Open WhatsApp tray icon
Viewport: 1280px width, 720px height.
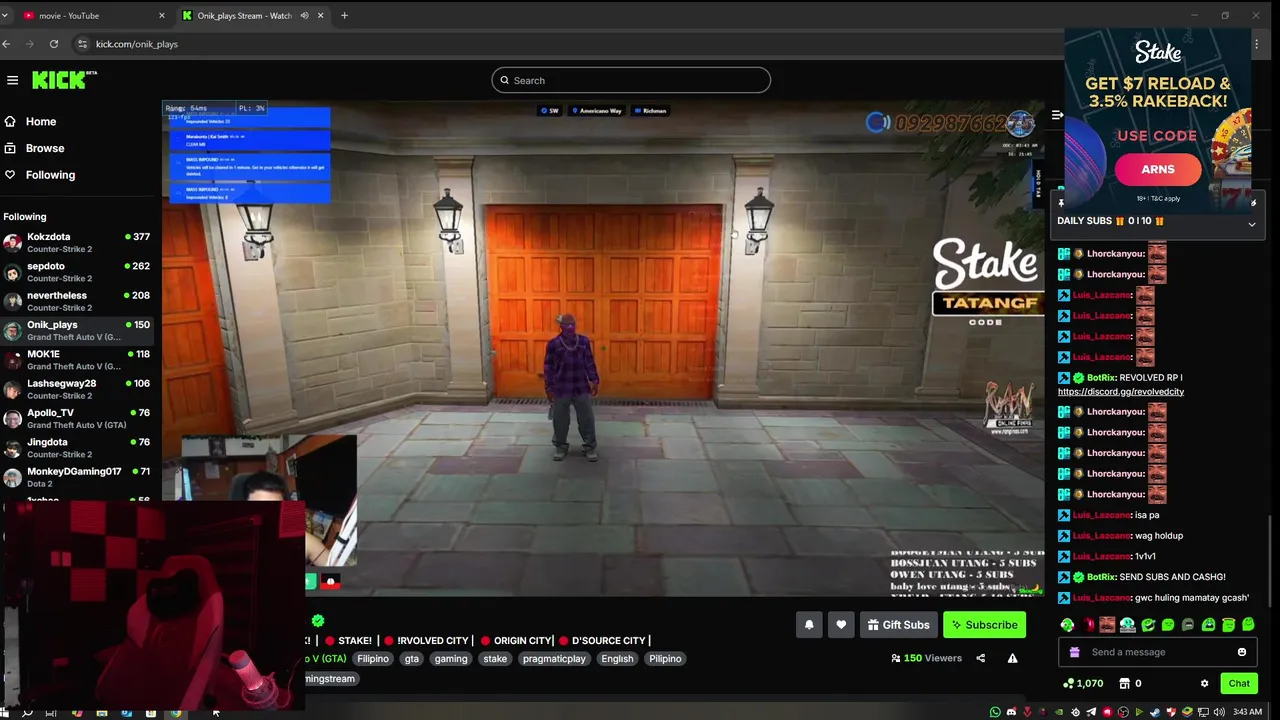[995, 712]
